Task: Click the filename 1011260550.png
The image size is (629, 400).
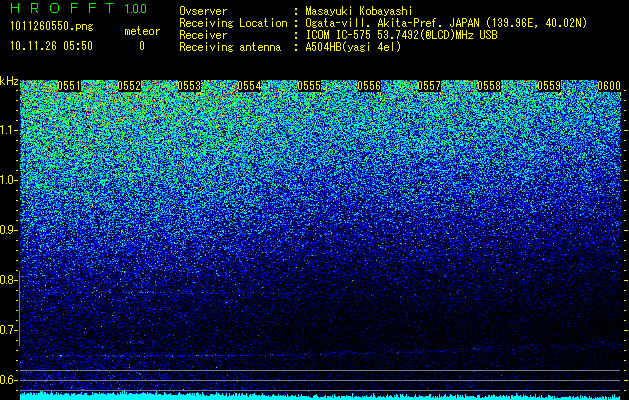Action: pos(52,27)
